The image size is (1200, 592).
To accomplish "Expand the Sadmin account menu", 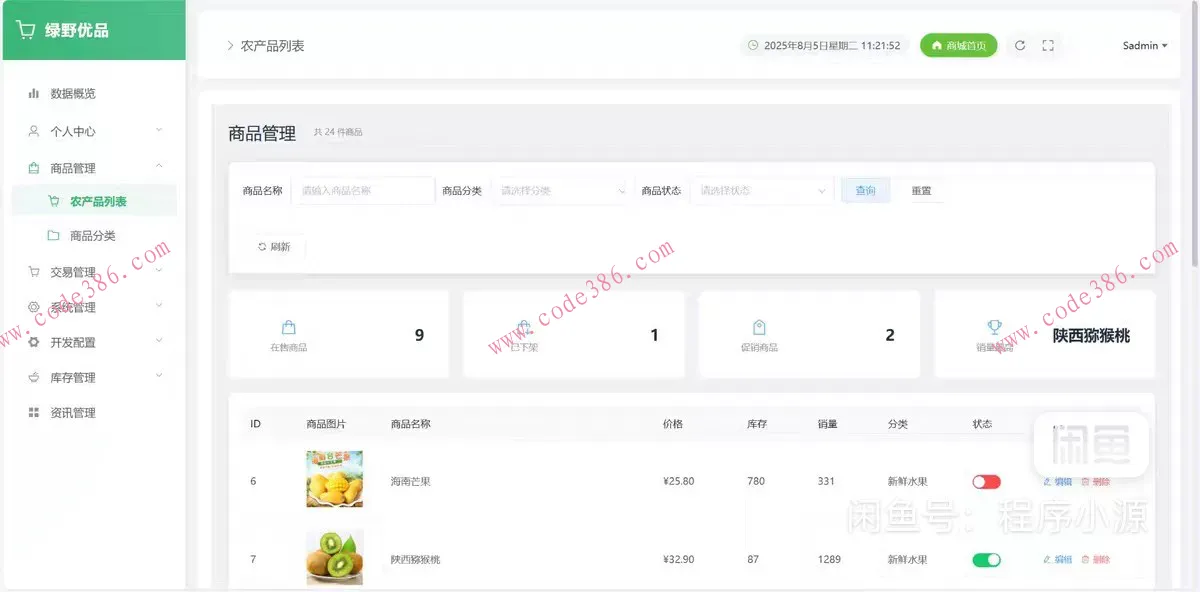I will [x=1143, y=45].
